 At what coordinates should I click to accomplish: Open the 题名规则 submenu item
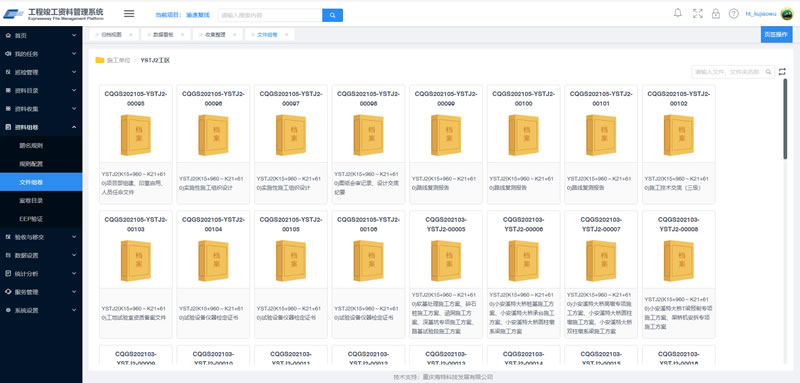pyautogui.click(x=31, y=145)
